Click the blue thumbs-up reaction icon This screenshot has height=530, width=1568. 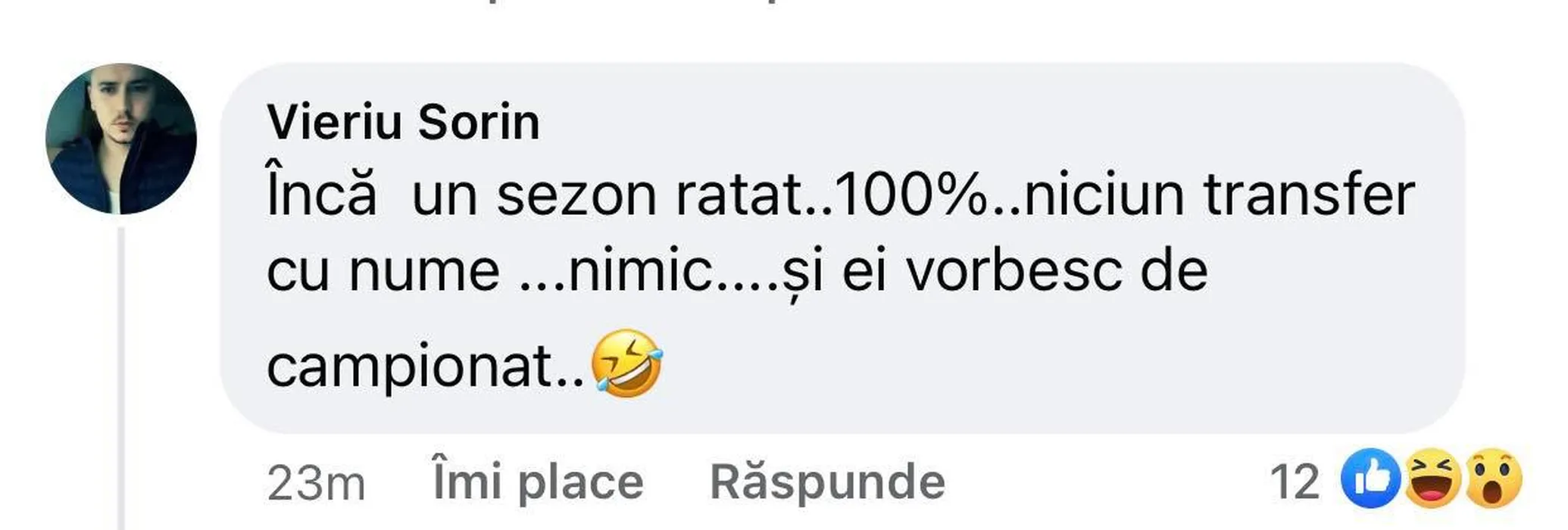coord(1370,479)
